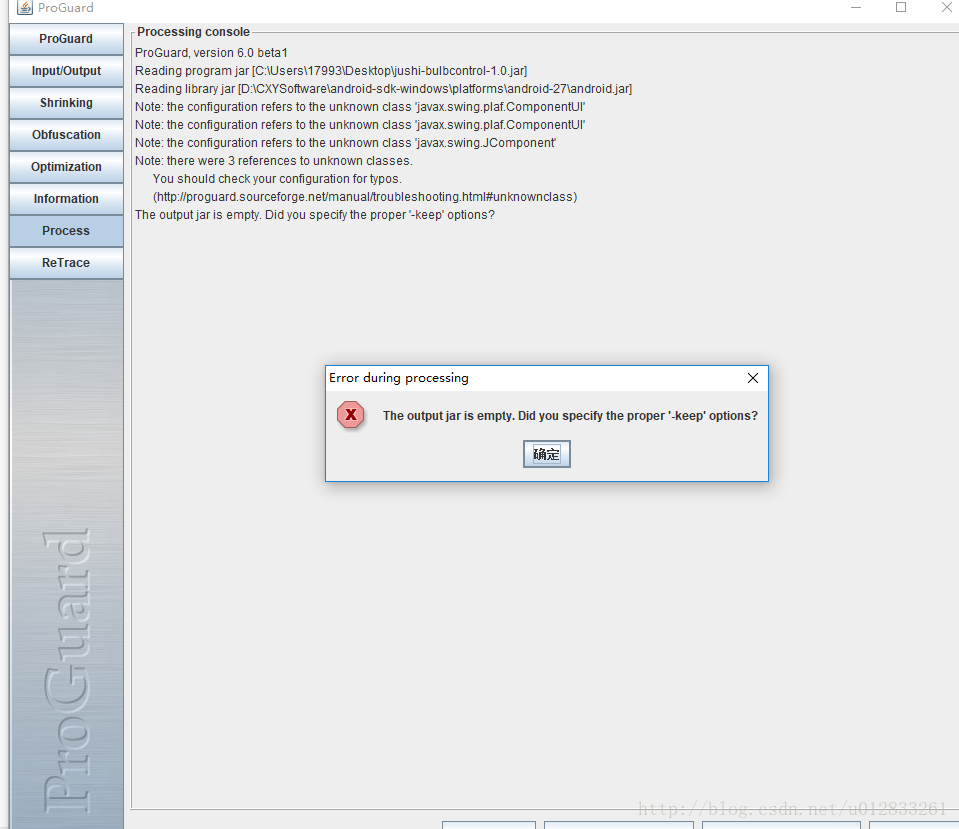Viewport: 959px width, 829px height.
Task: Minimize the ProGuard window
Action: pyautogui.click(x=856, y=7)
